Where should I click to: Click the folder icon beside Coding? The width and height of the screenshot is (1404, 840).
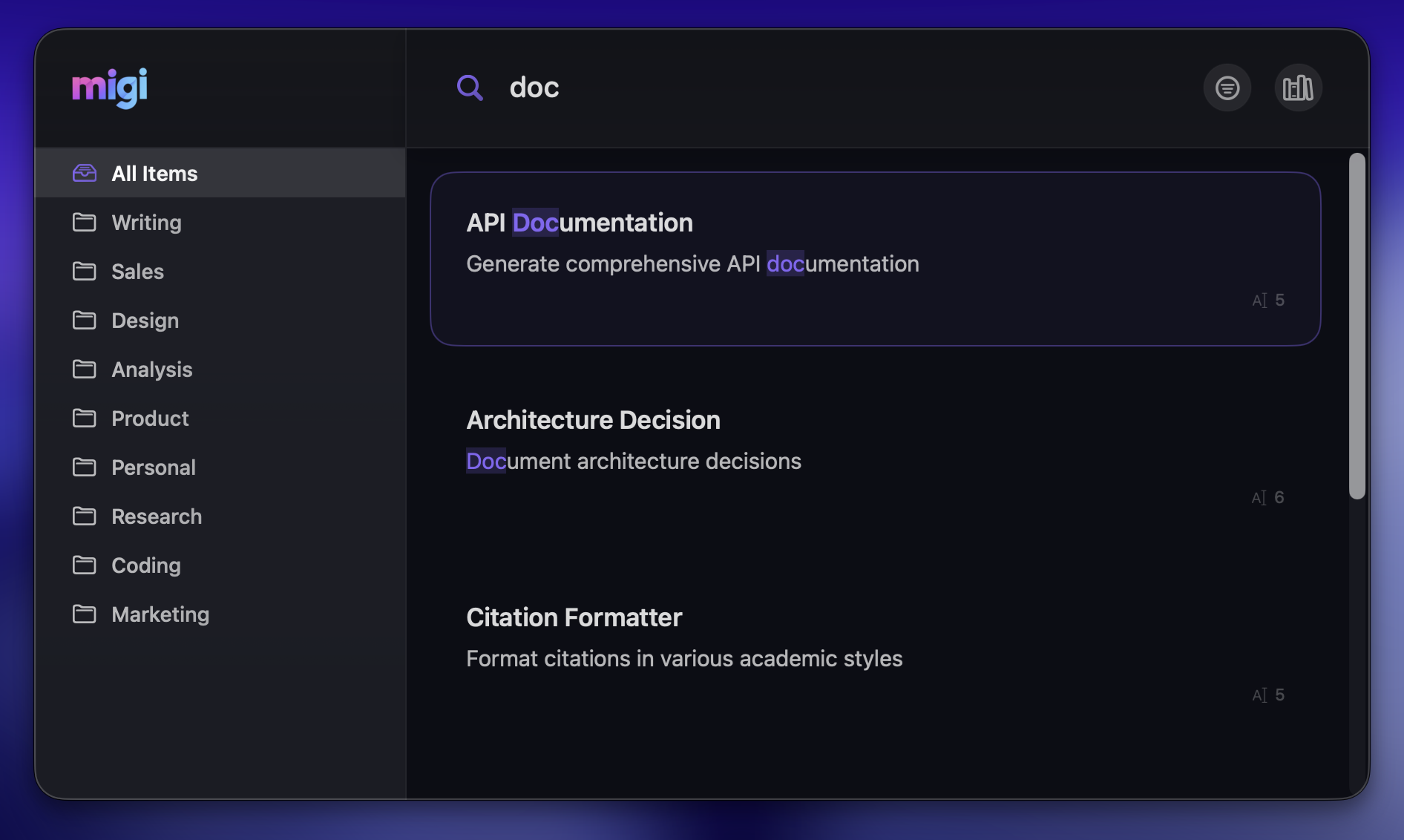[85, 565]
